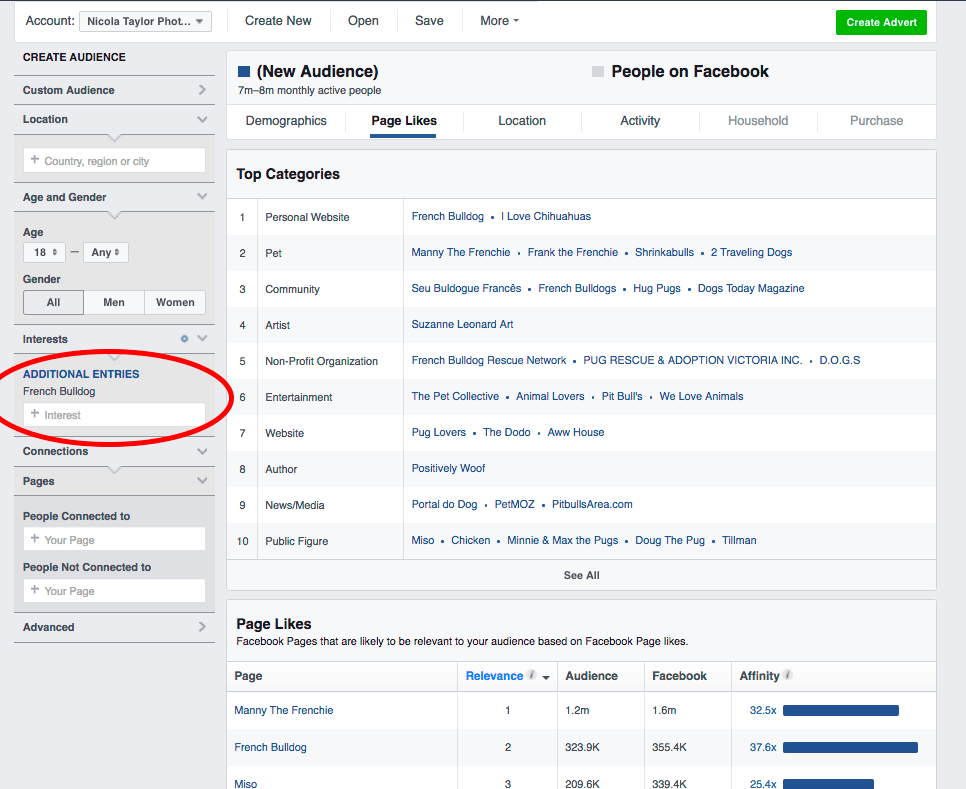Open the maximum age Any dropdown
Image resolution: width=966 pixels, height=789 pixels.
coord(105,252)
